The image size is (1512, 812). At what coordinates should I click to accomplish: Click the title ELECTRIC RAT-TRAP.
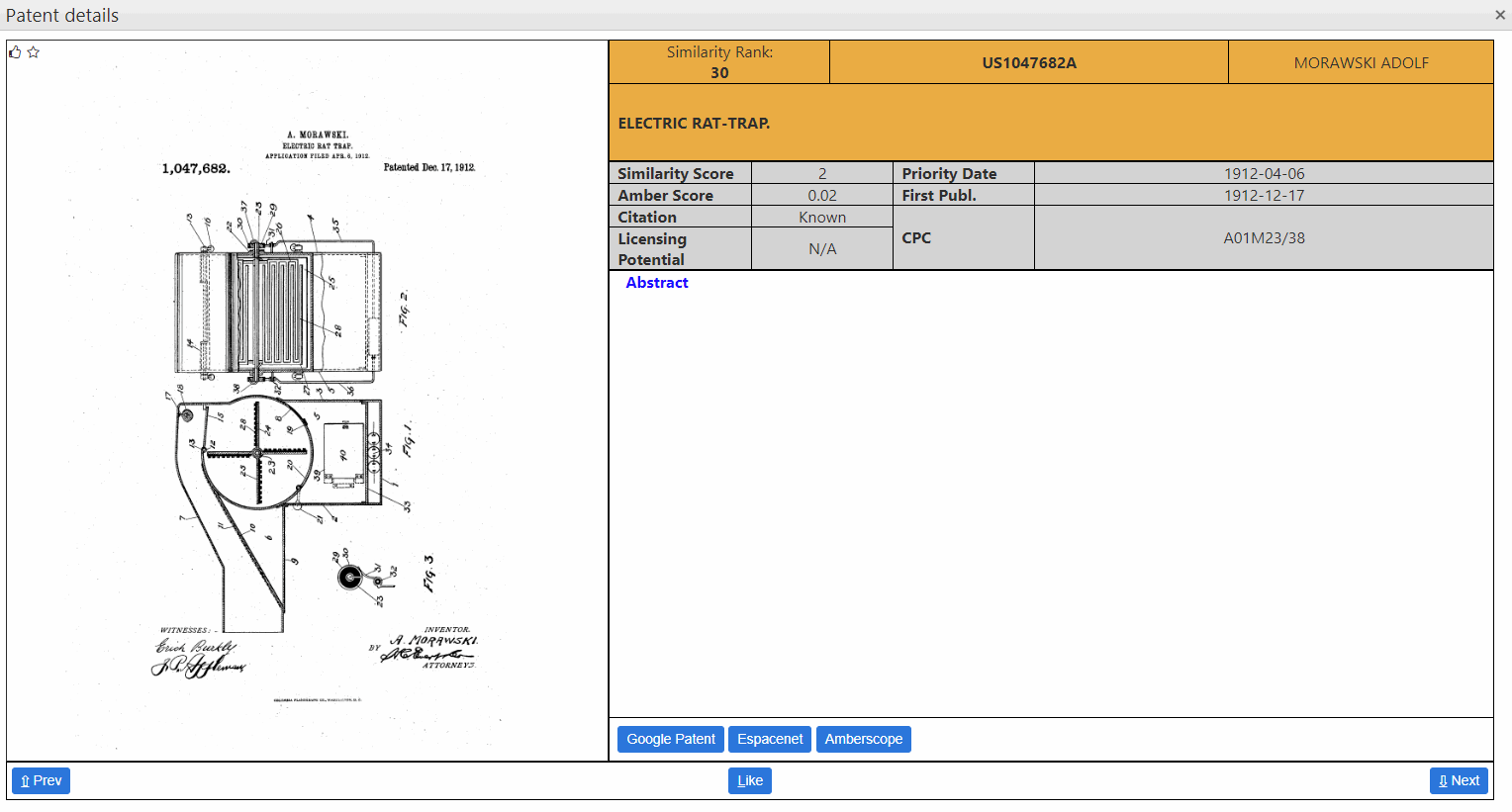[694, 124]
